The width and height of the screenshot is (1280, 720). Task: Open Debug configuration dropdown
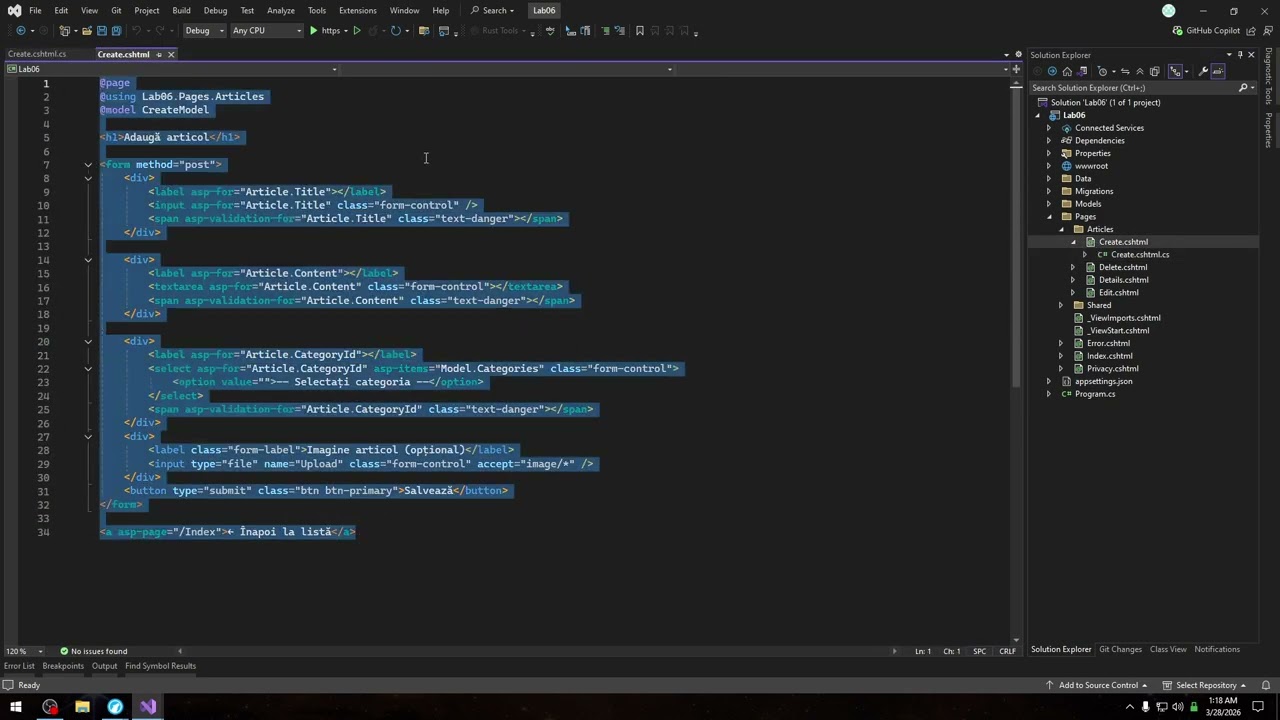point(204,31)
